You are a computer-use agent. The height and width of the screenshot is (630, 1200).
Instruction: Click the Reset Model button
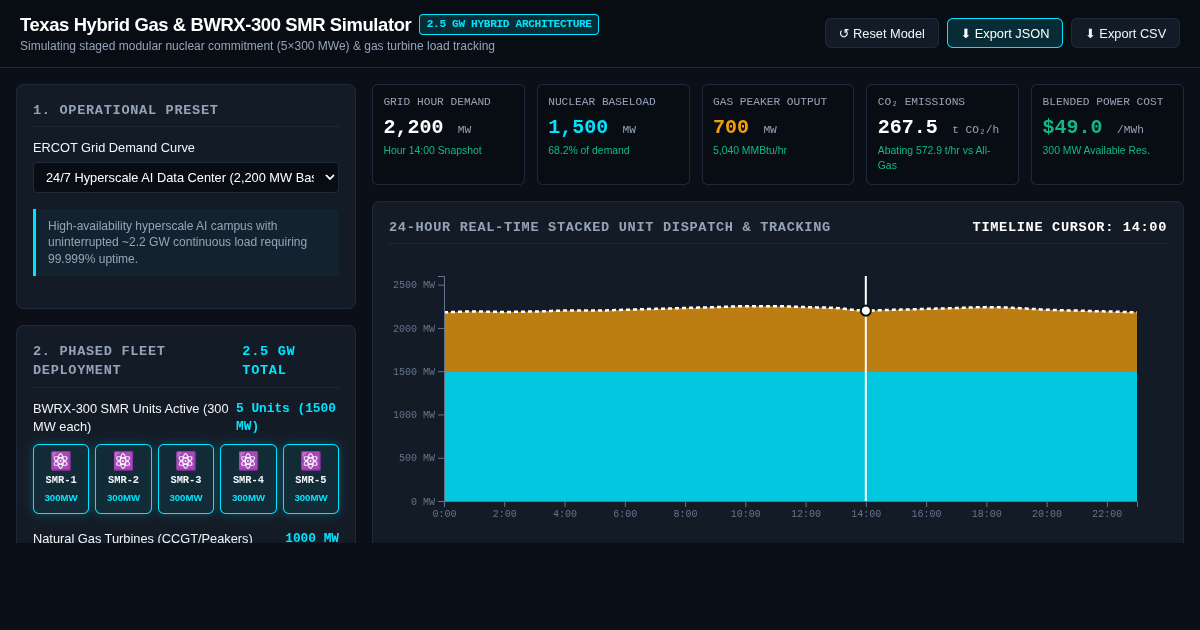click(x=882, y=33)
